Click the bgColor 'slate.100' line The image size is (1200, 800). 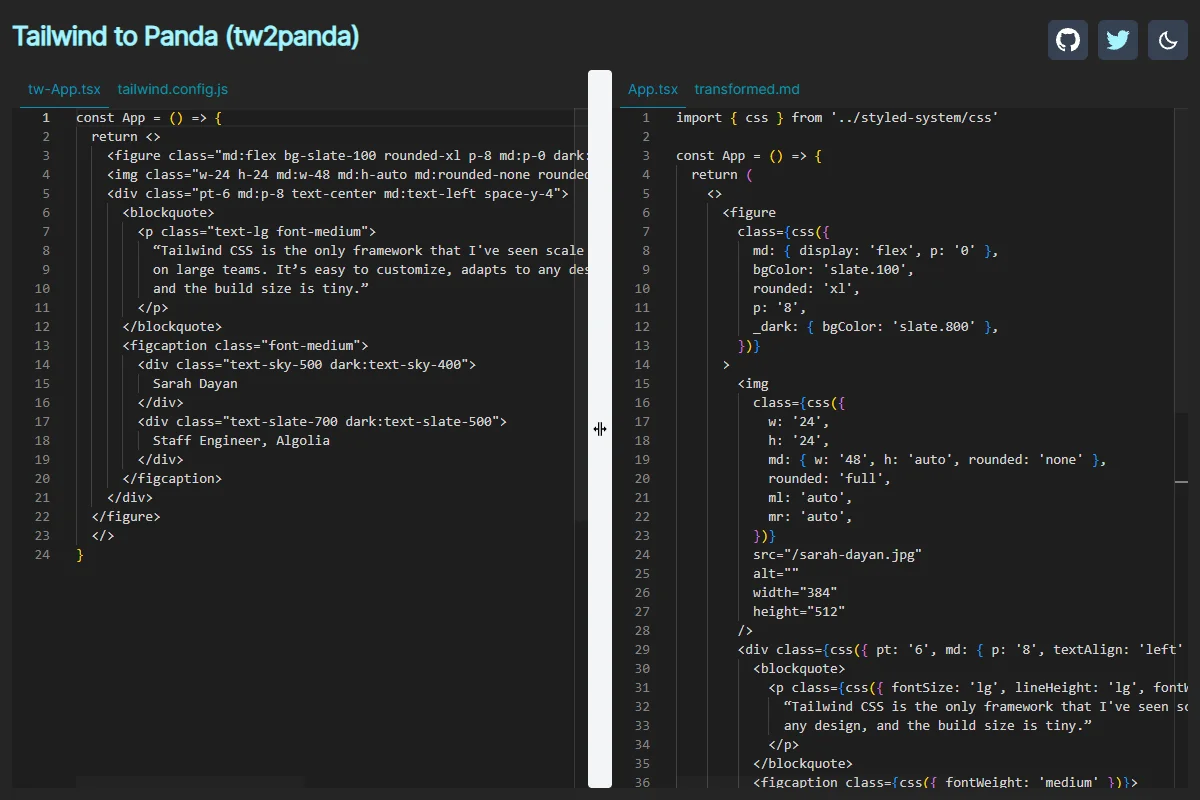point(833,269)
